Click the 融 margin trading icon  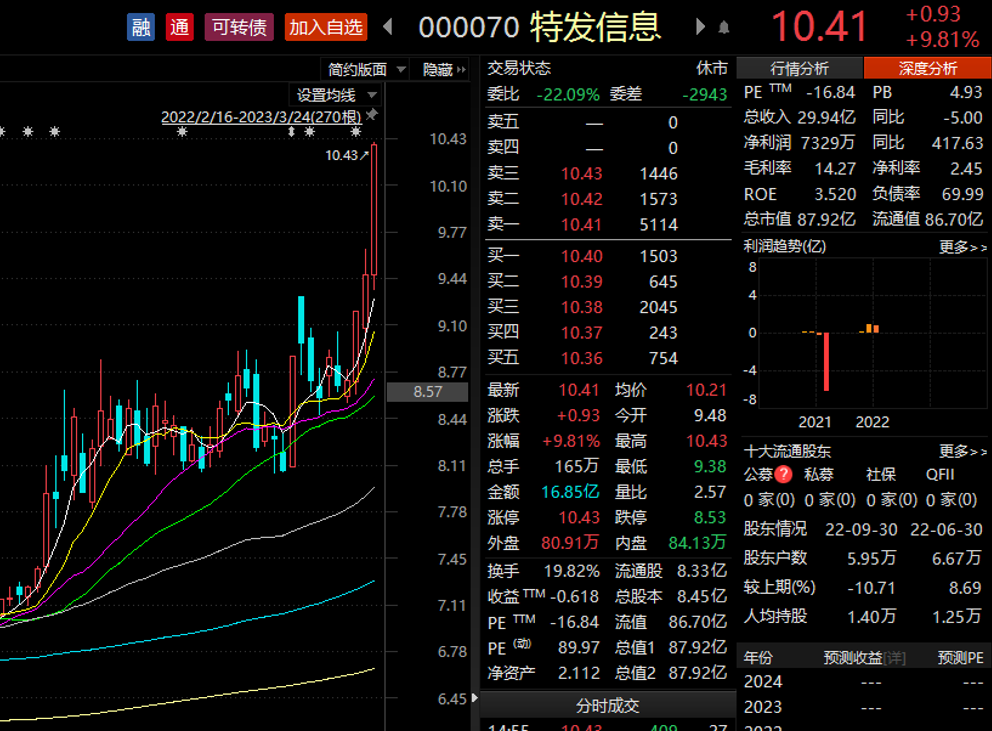140,26
